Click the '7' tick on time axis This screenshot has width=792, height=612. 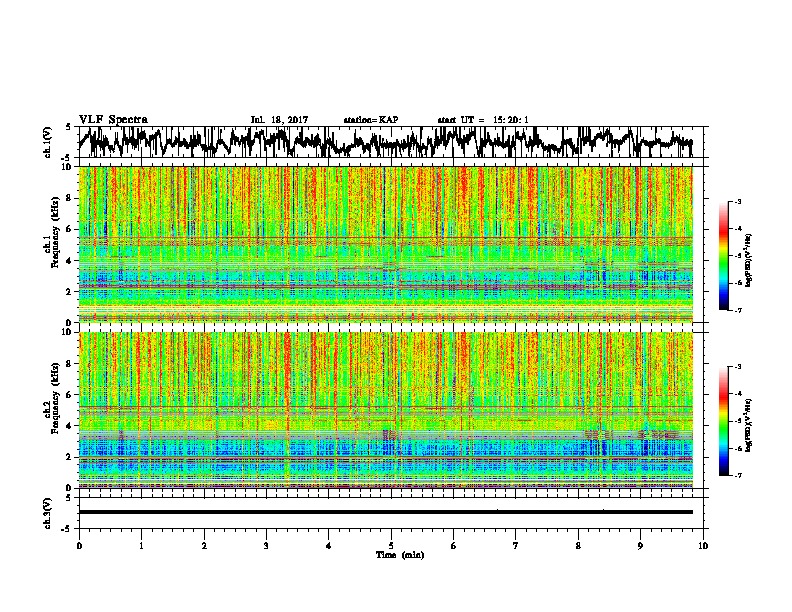point(516,546)
